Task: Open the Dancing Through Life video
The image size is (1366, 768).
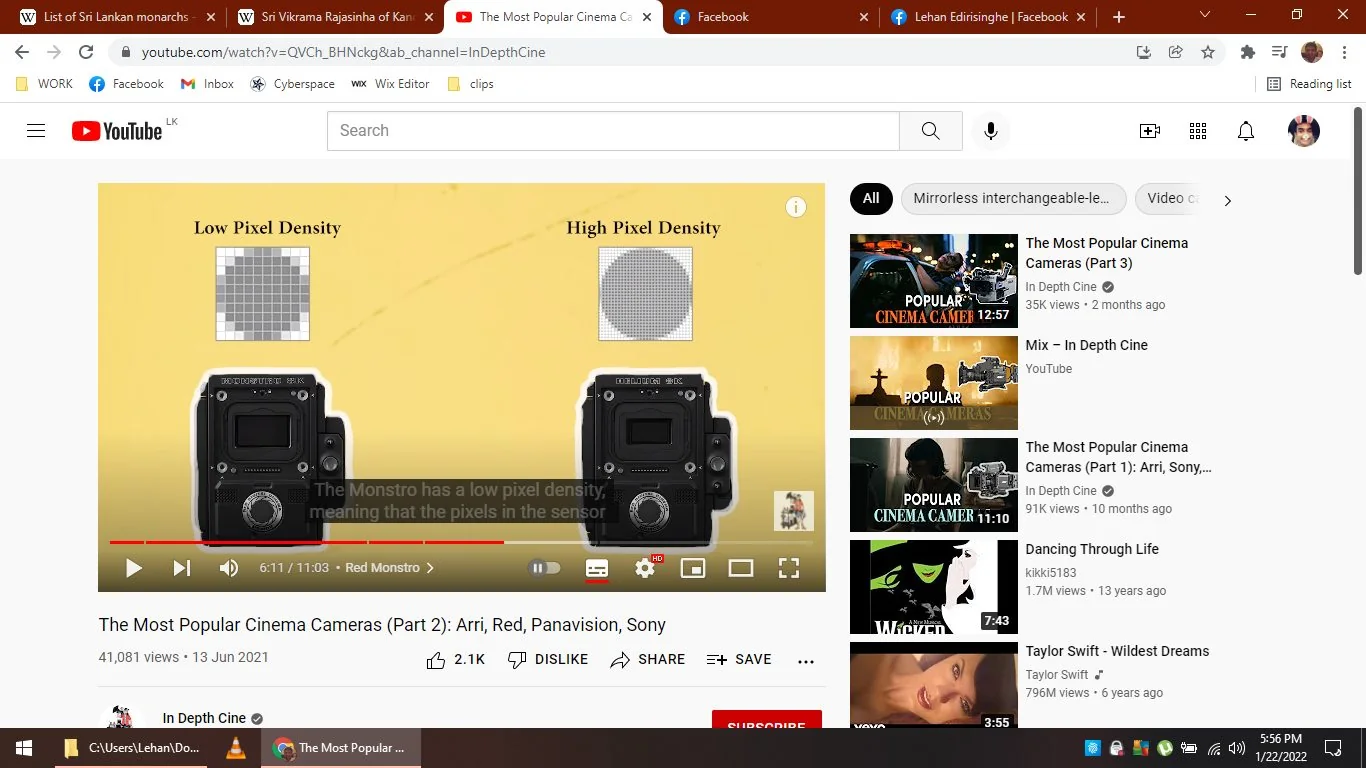Action: coord(1092,549)
